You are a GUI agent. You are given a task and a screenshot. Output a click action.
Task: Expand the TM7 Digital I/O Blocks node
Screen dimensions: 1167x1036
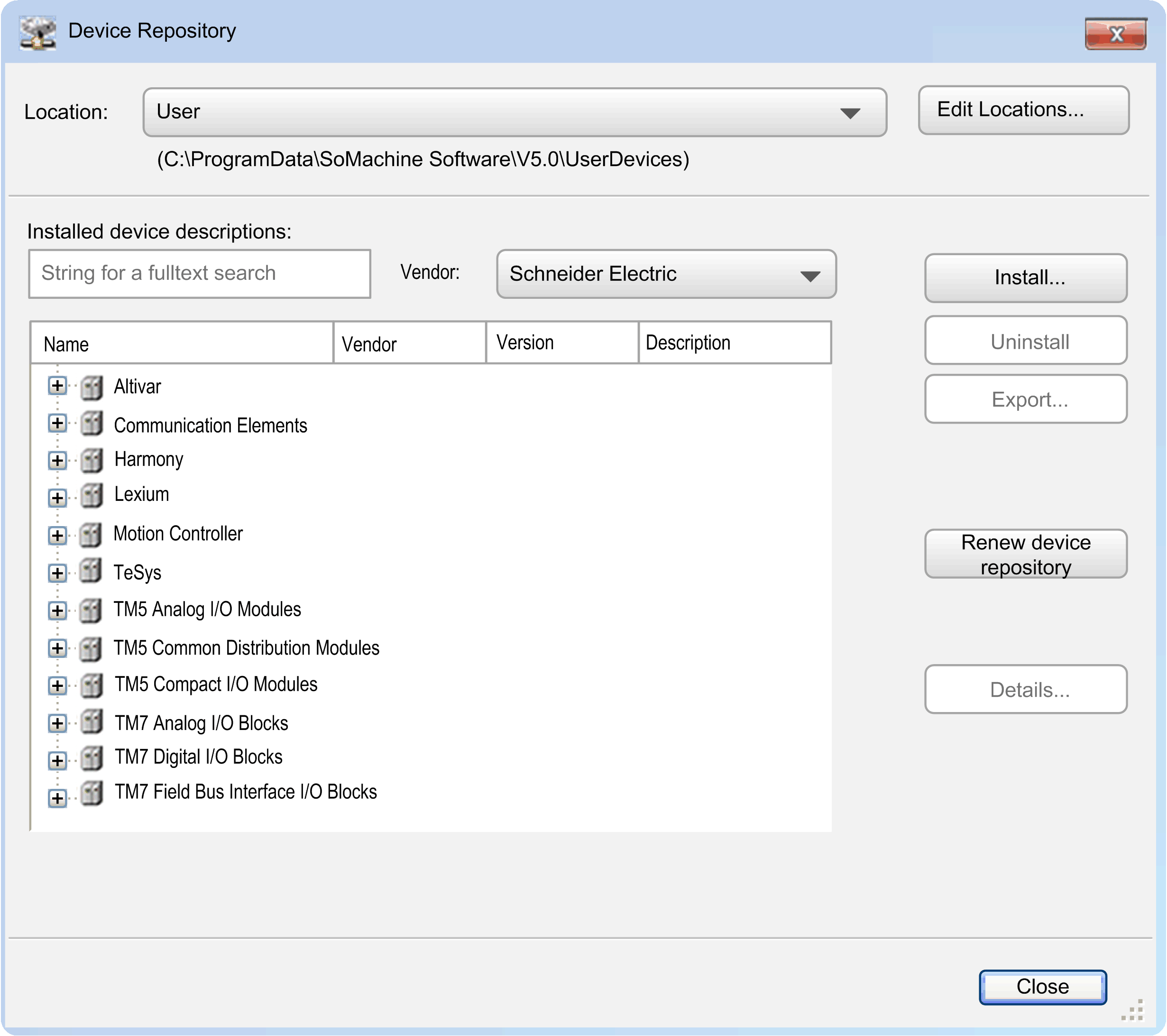(x=57, y=760)
